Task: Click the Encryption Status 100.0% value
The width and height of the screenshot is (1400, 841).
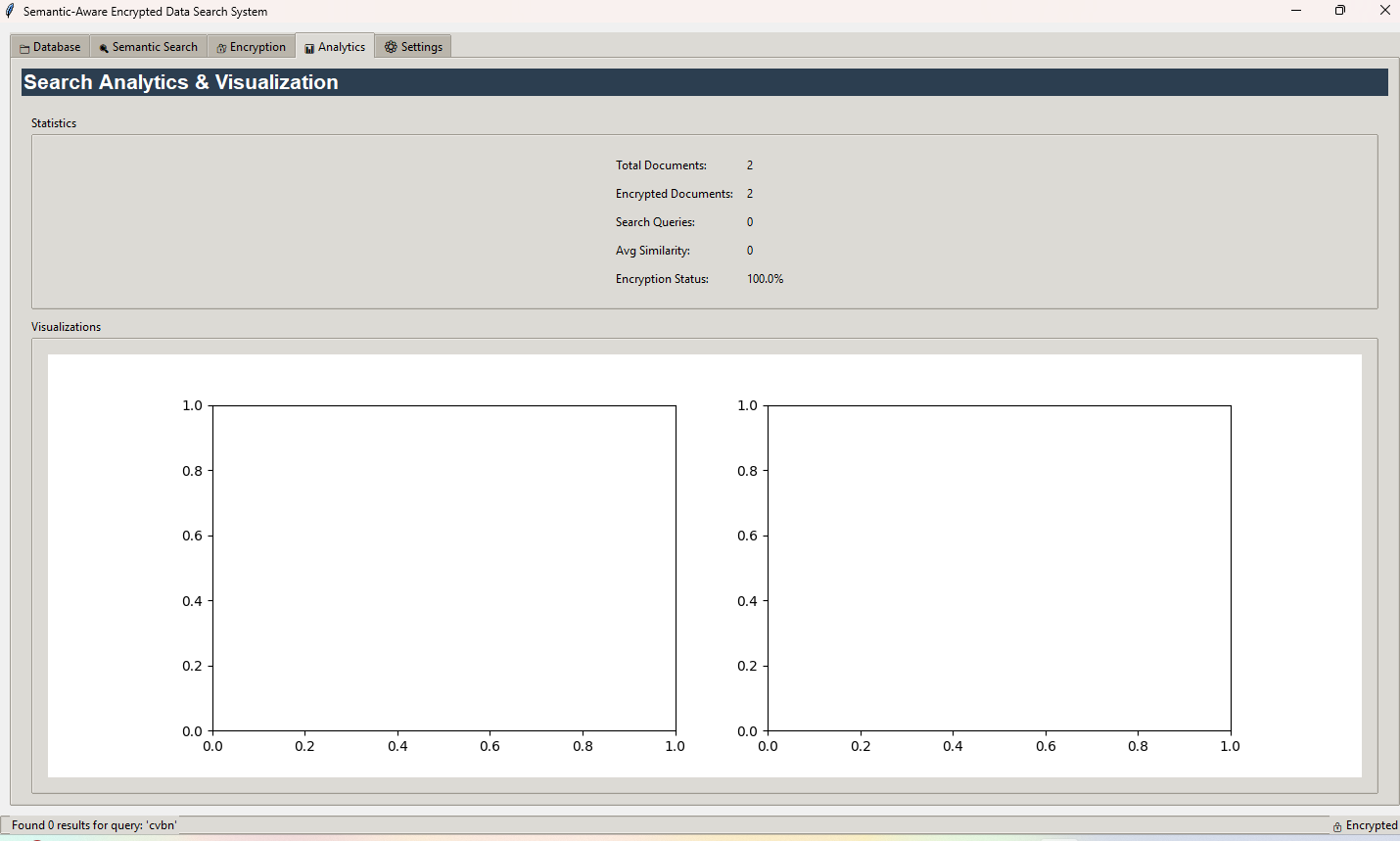Action: [765, 279]
